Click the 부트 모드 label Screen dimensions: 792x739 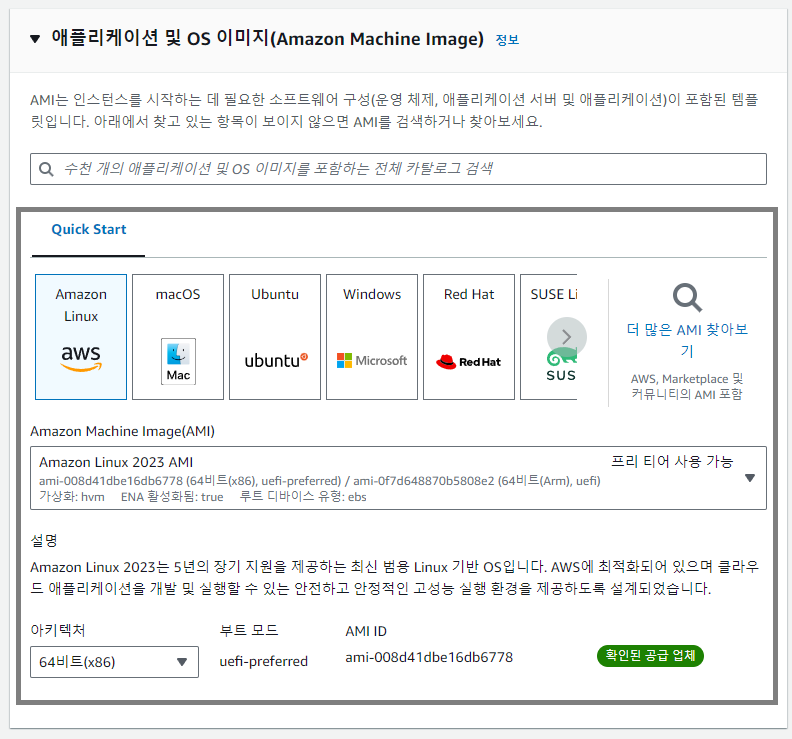[249, 630]
